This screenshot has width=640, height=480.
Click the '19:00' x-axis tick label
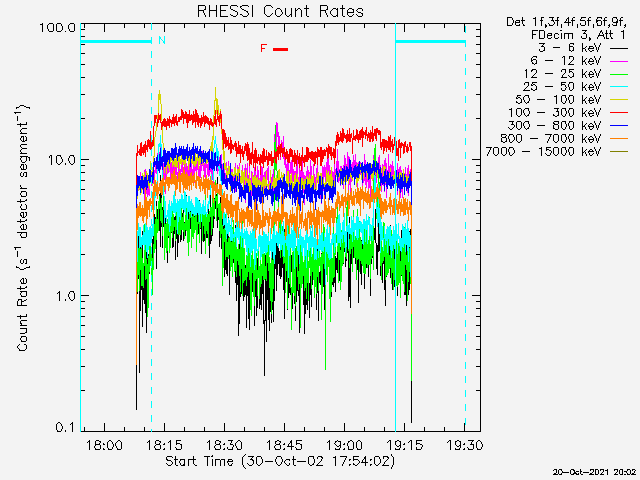[x=344, y=445]
